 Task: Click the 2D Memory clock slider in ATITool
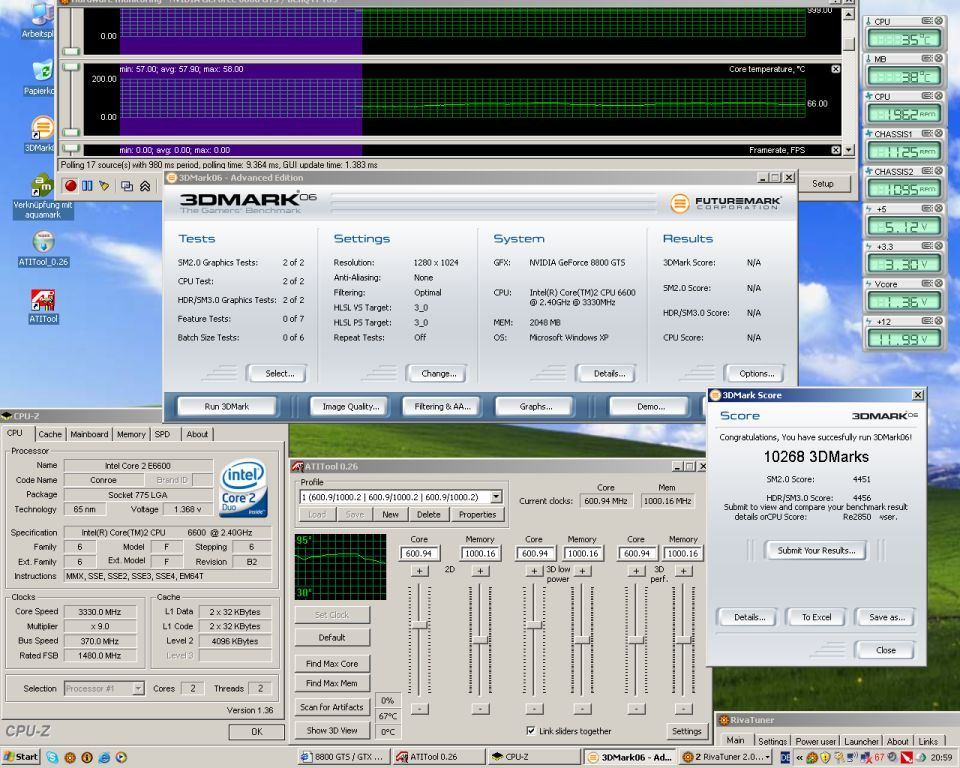(480, 639)
